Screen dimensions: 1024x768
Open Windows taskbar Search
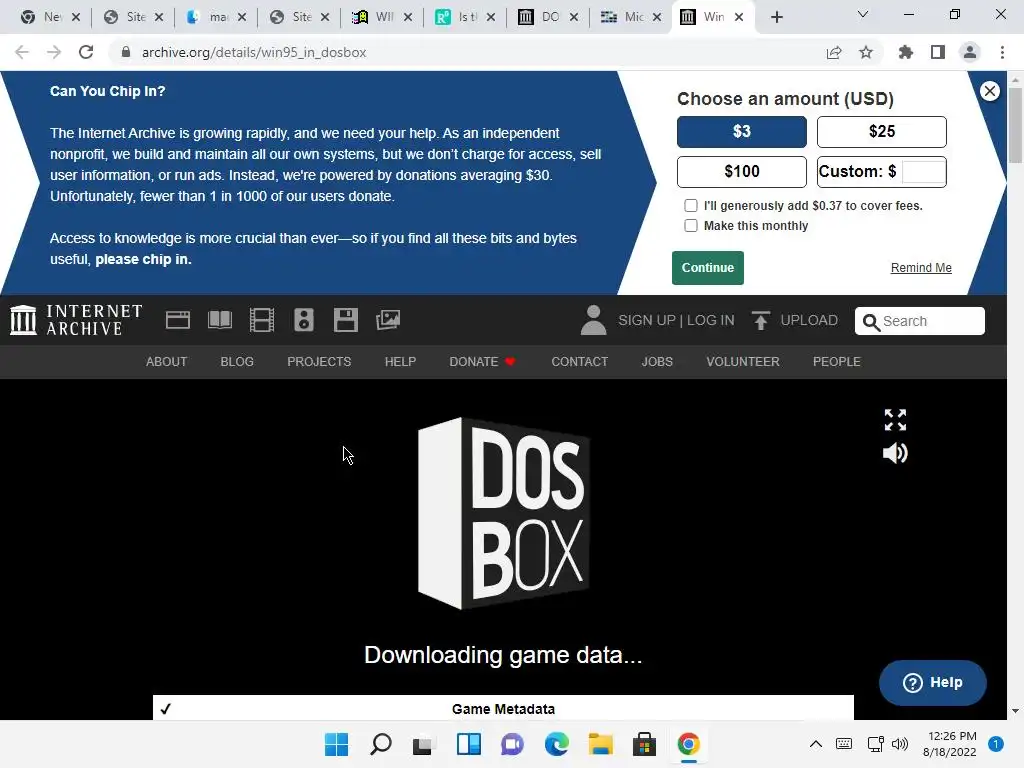pos(381,744)
